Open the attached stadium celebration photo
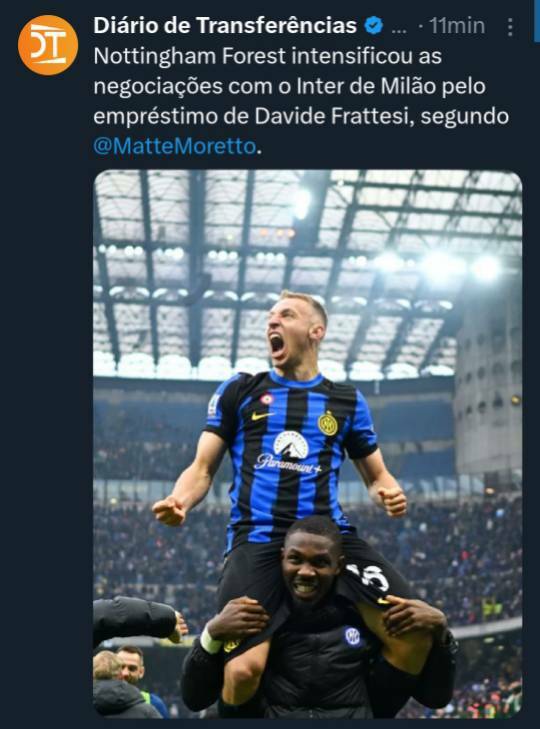 (307, 444)
